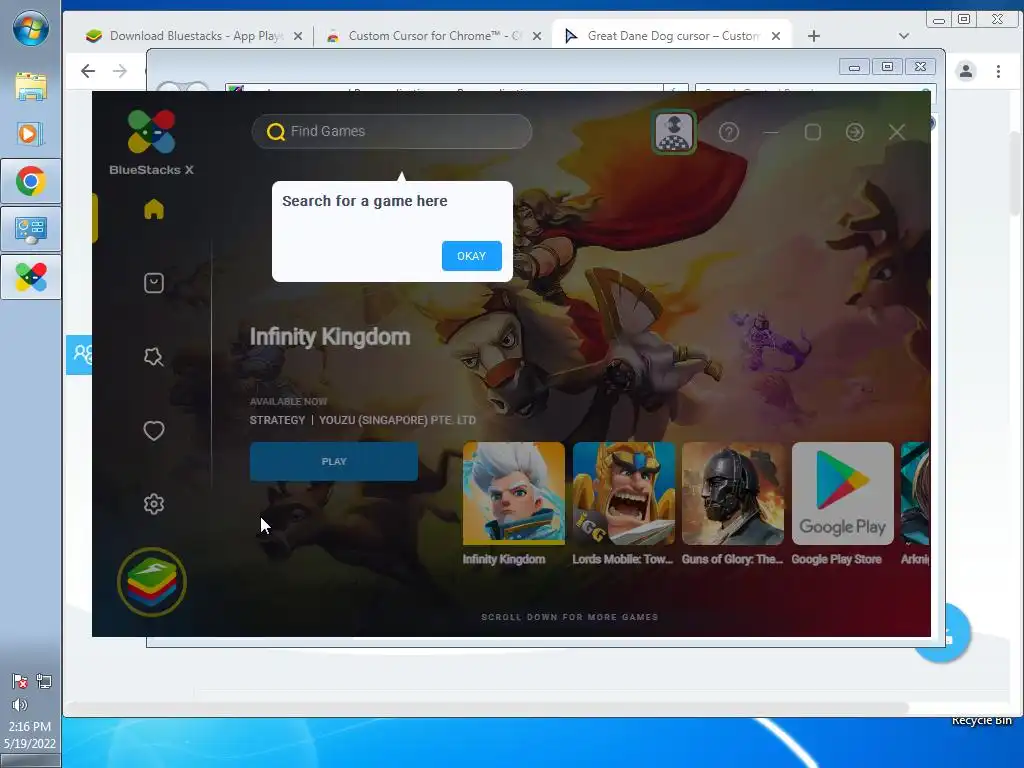Open Action Center flag tray icon
This screenshot has height=768, width=1024.
click(x=20, y=681)
